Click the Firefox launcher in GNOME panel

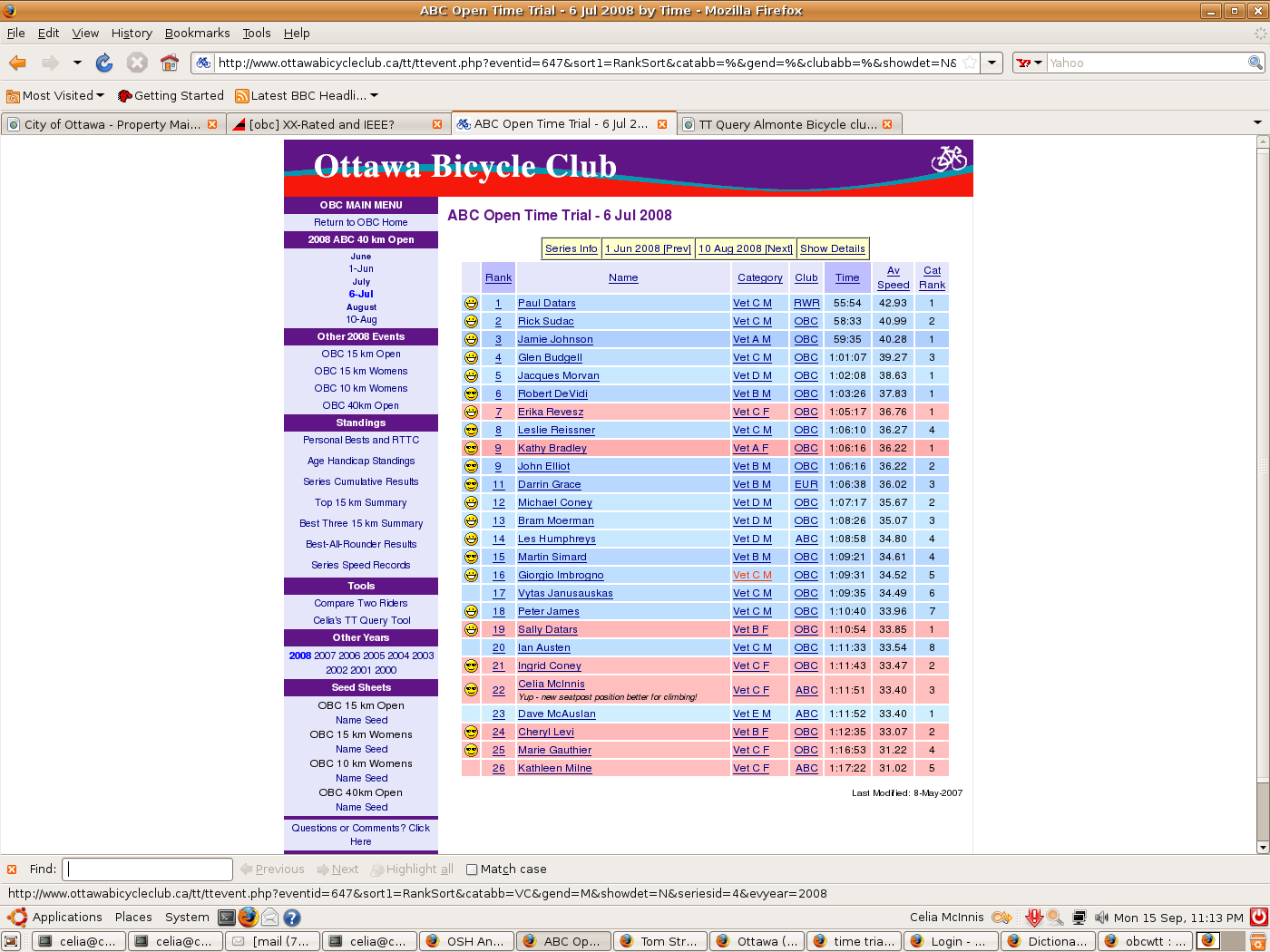(x=248, y=918)
